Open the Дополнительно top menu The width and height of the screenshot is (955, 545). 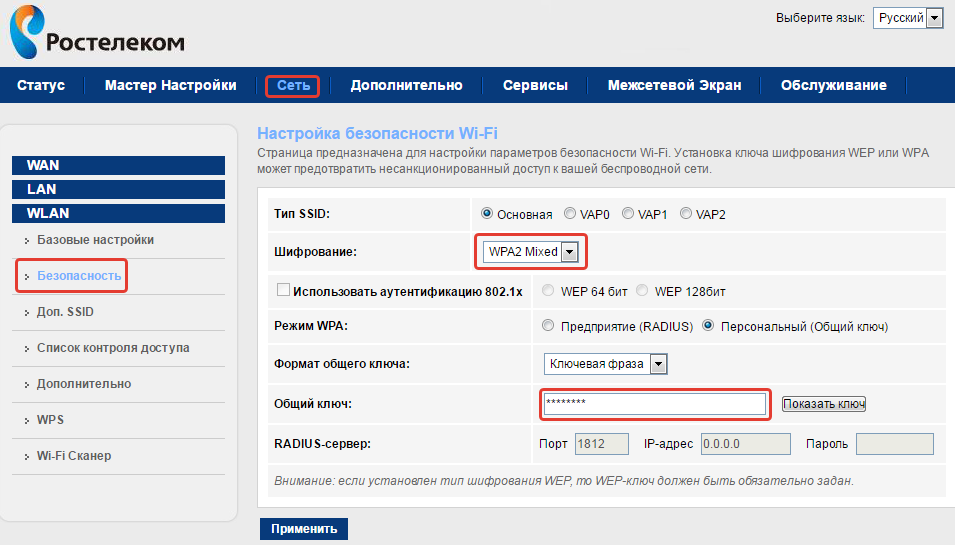(406, 85)
